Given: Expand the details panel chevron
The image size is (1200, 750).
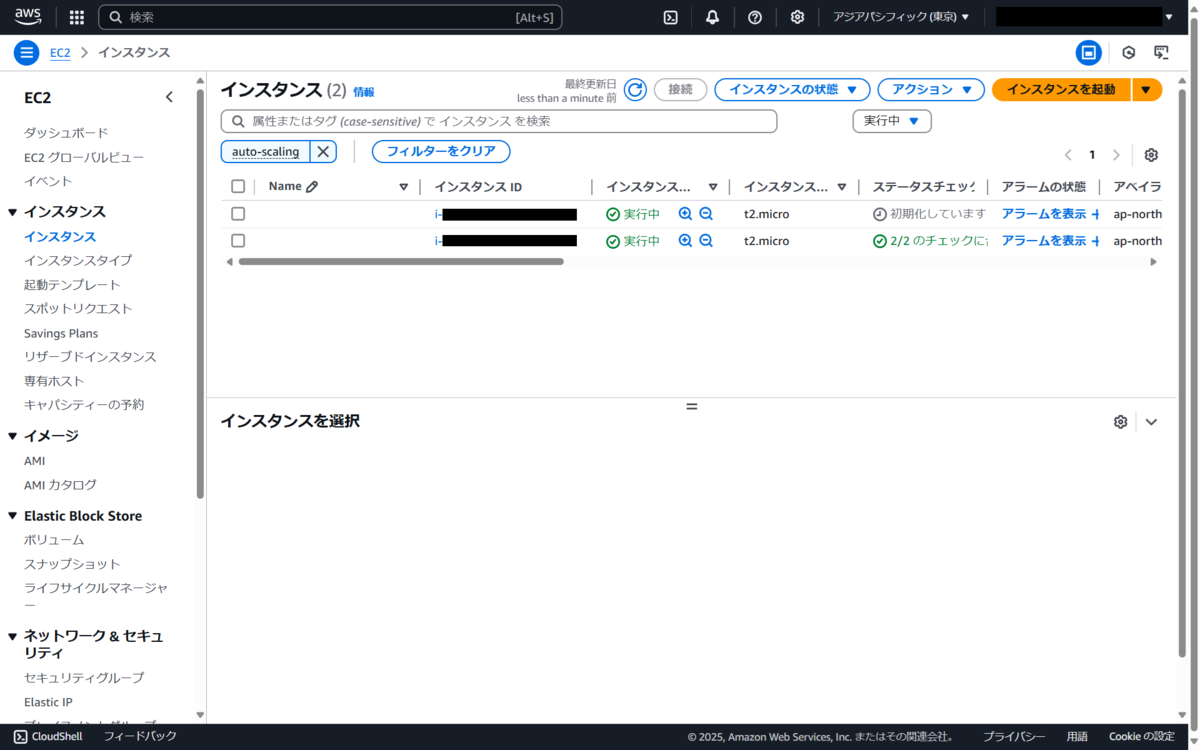Looking at the screenshot, I should click(x=1151, y=422).
